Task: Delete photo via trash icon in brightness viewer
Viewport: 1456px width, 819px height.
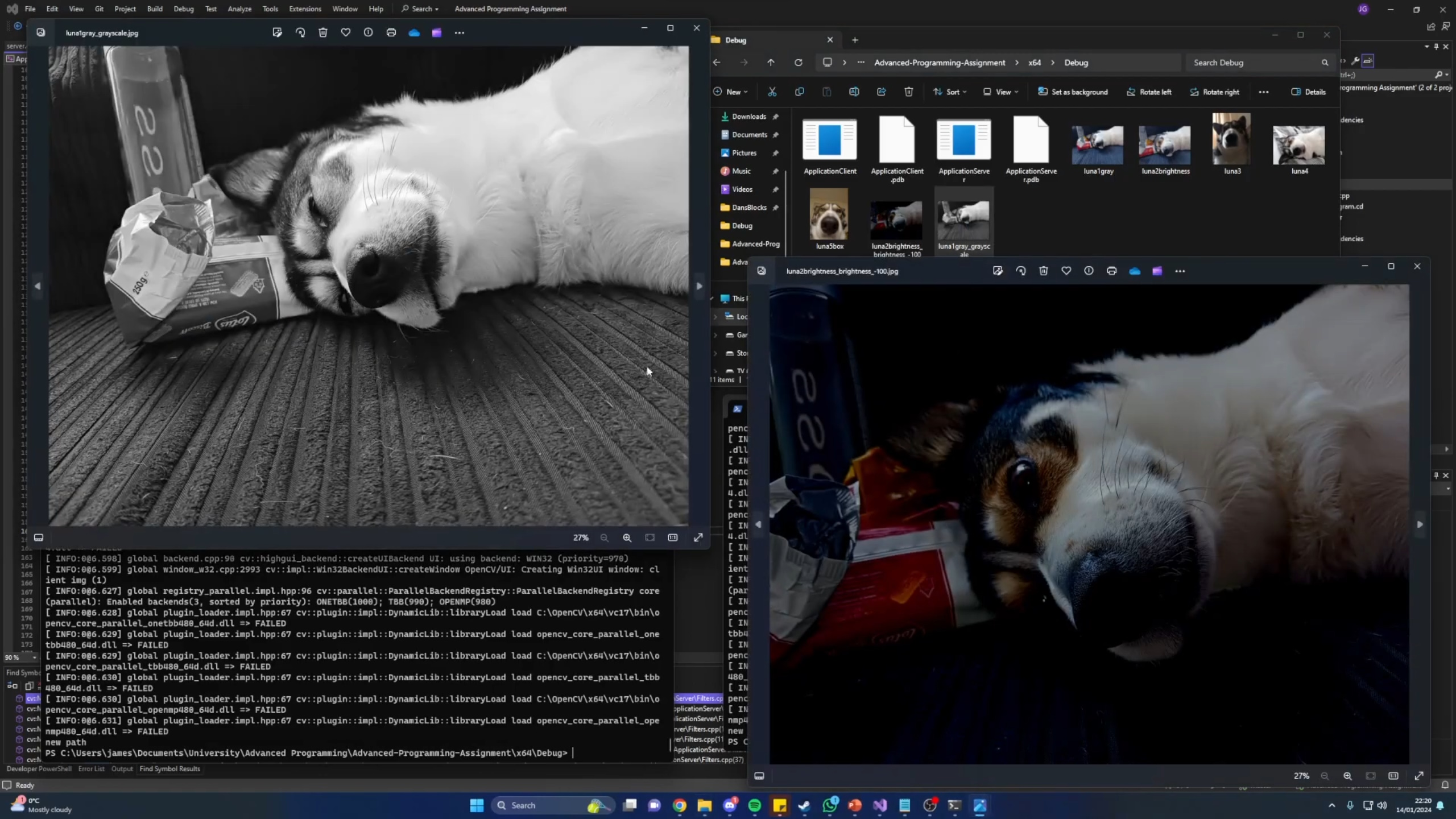Action: (1043, 271)
